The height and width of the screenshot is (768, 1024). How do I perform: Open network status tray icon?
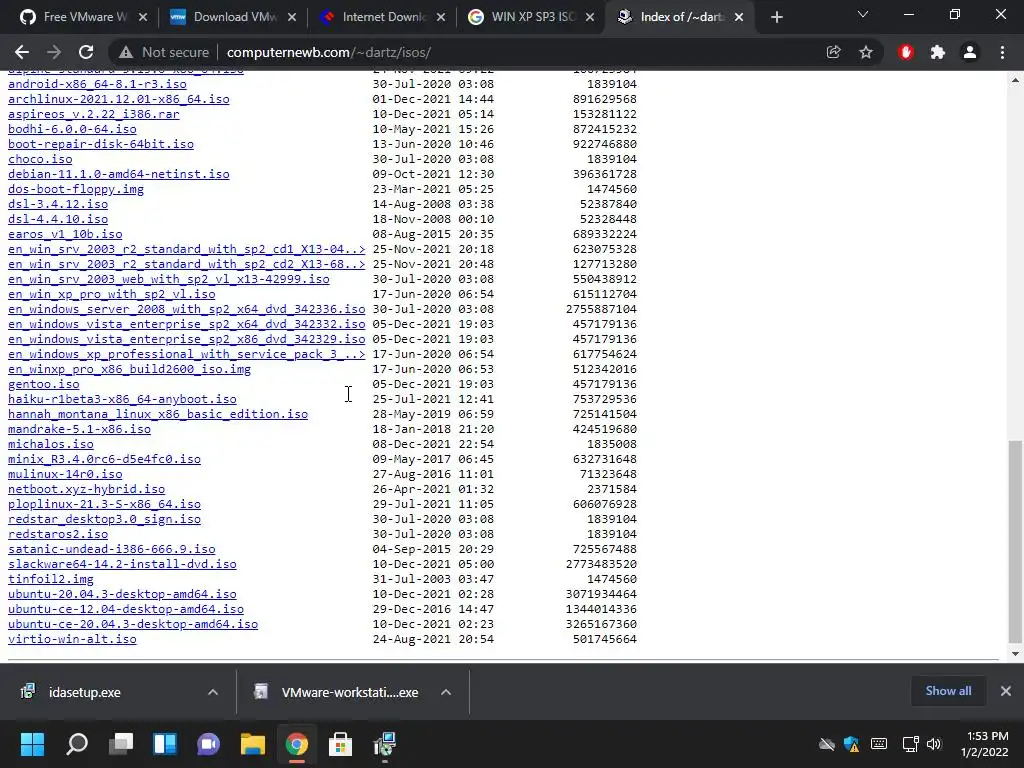click(x=910, y=744)
